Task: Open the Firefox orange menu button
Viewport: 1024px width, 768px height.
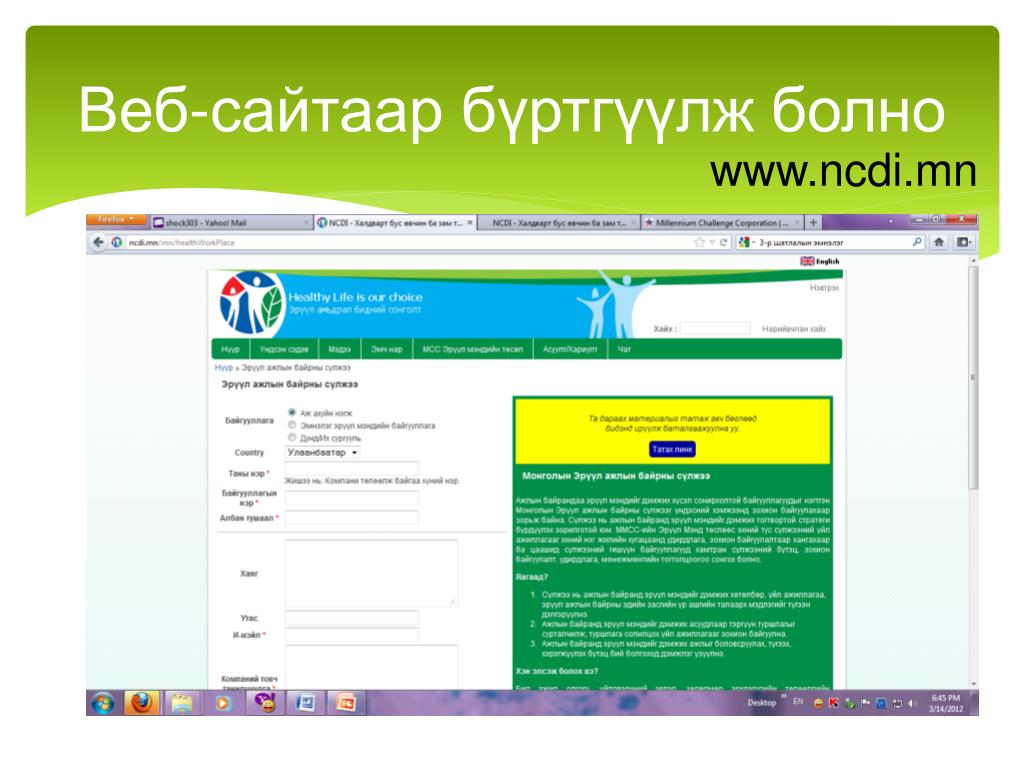Action: [116, 219]
